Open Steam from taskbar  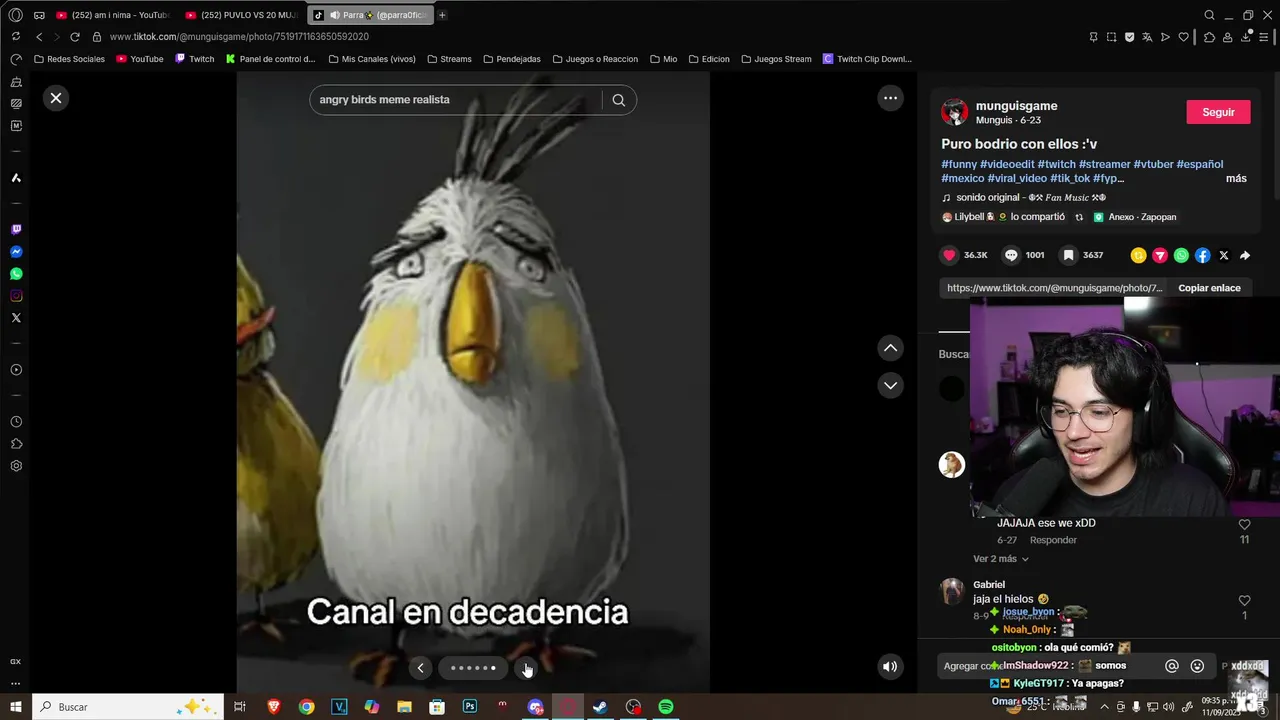[x=600, y=707]
